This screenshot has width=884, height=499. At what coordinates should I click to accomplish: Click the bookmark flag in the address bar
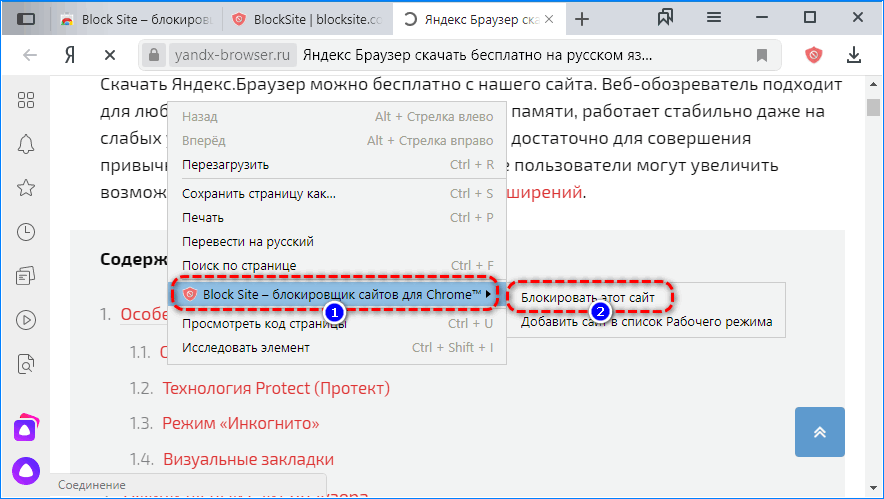762,55
